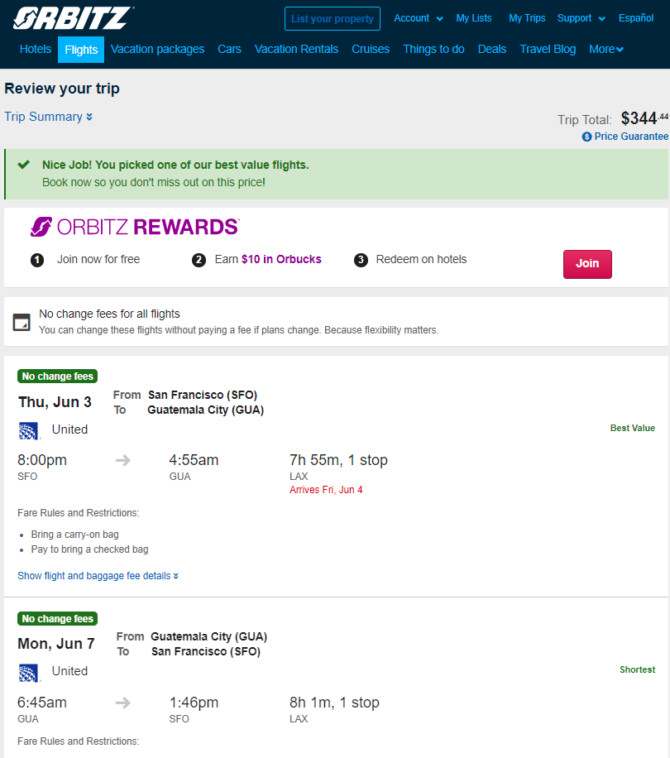Expand the More navigation menu
This screenshot has height=758, width=670.
tap(606, 49)
